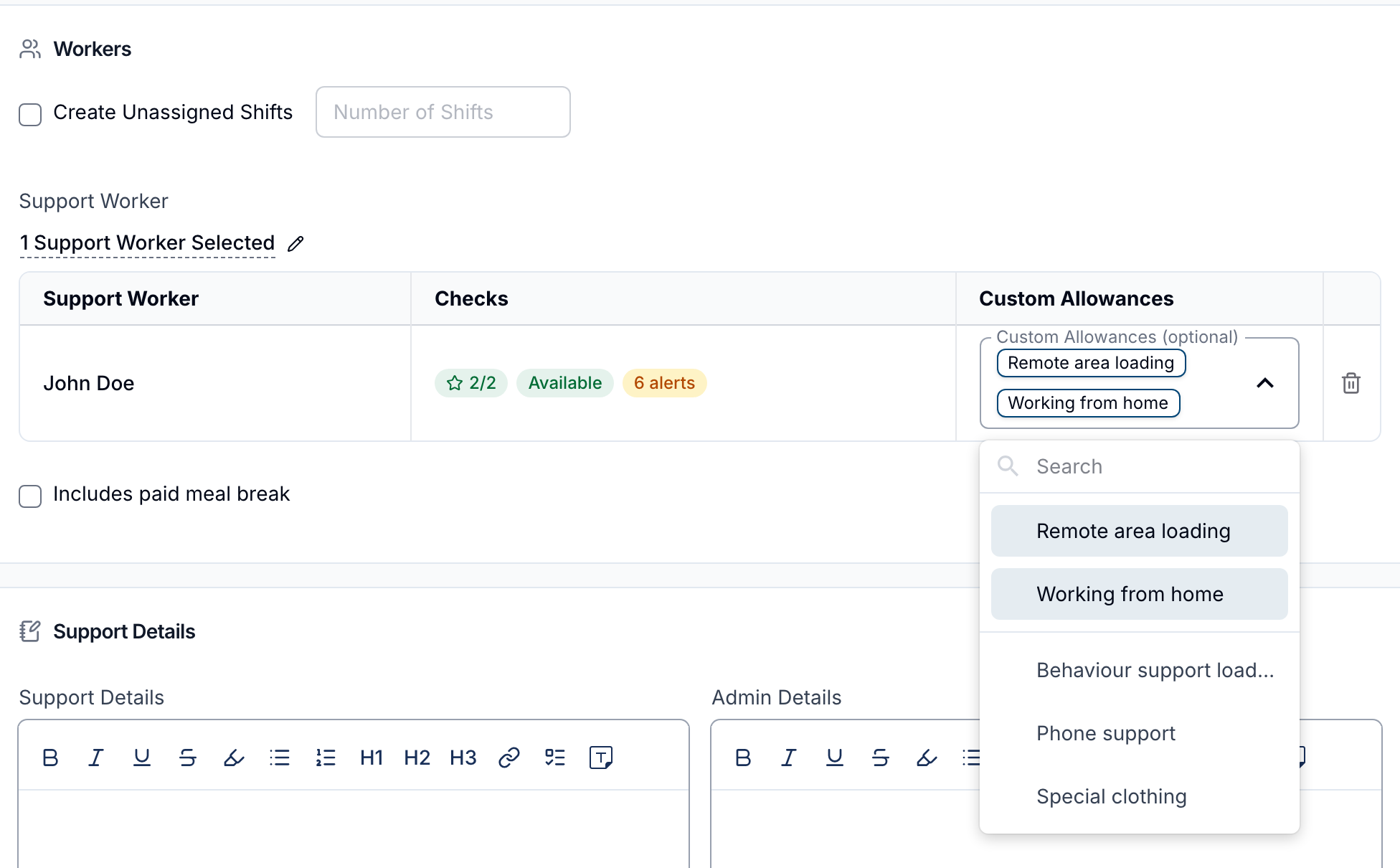Image resolution: width=1400 pixels, height=868 pixels.
Task: Click inside Support Details text area
Action: pyautogui.click(x=354, y=829)
